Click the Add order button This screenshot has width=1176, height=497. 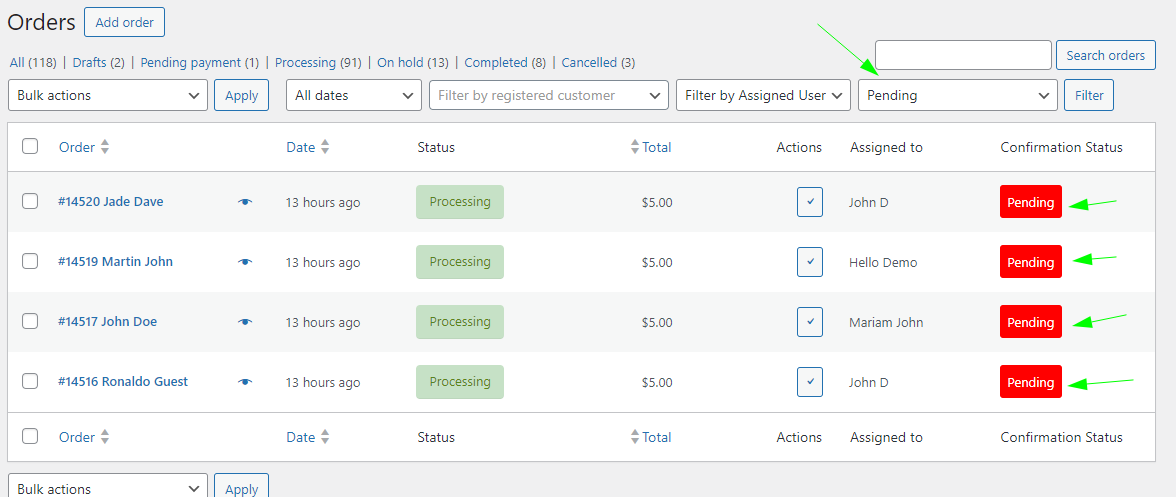click(124, 22)
